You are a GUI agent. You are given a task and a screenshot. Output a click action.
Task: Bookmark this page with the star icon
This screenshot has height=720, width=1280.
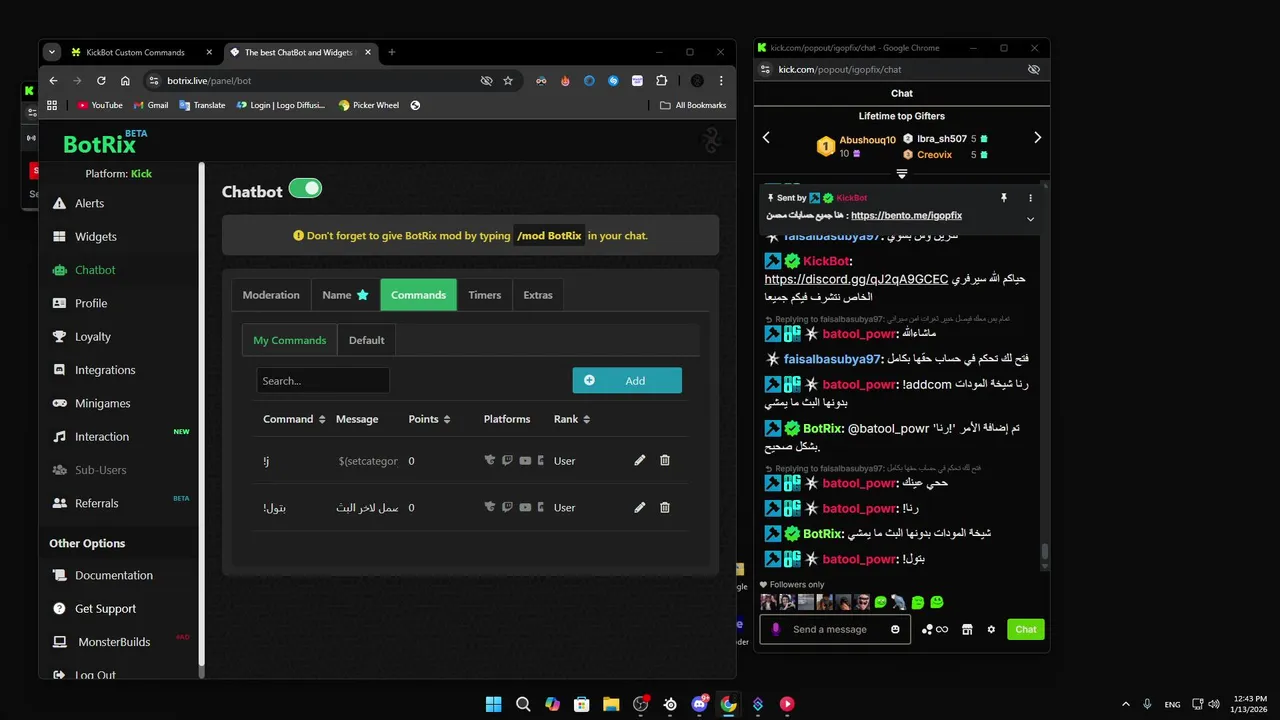[x=508, y=81]
